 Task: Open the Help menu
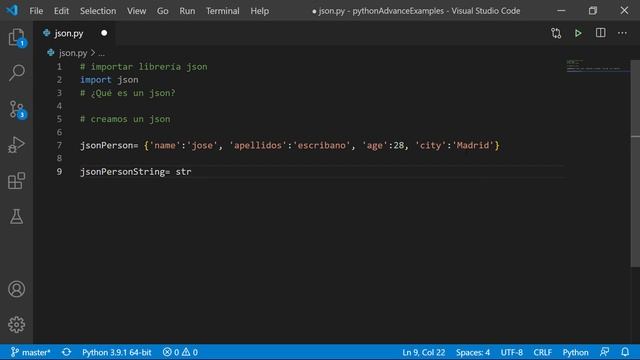click(260, 11)
